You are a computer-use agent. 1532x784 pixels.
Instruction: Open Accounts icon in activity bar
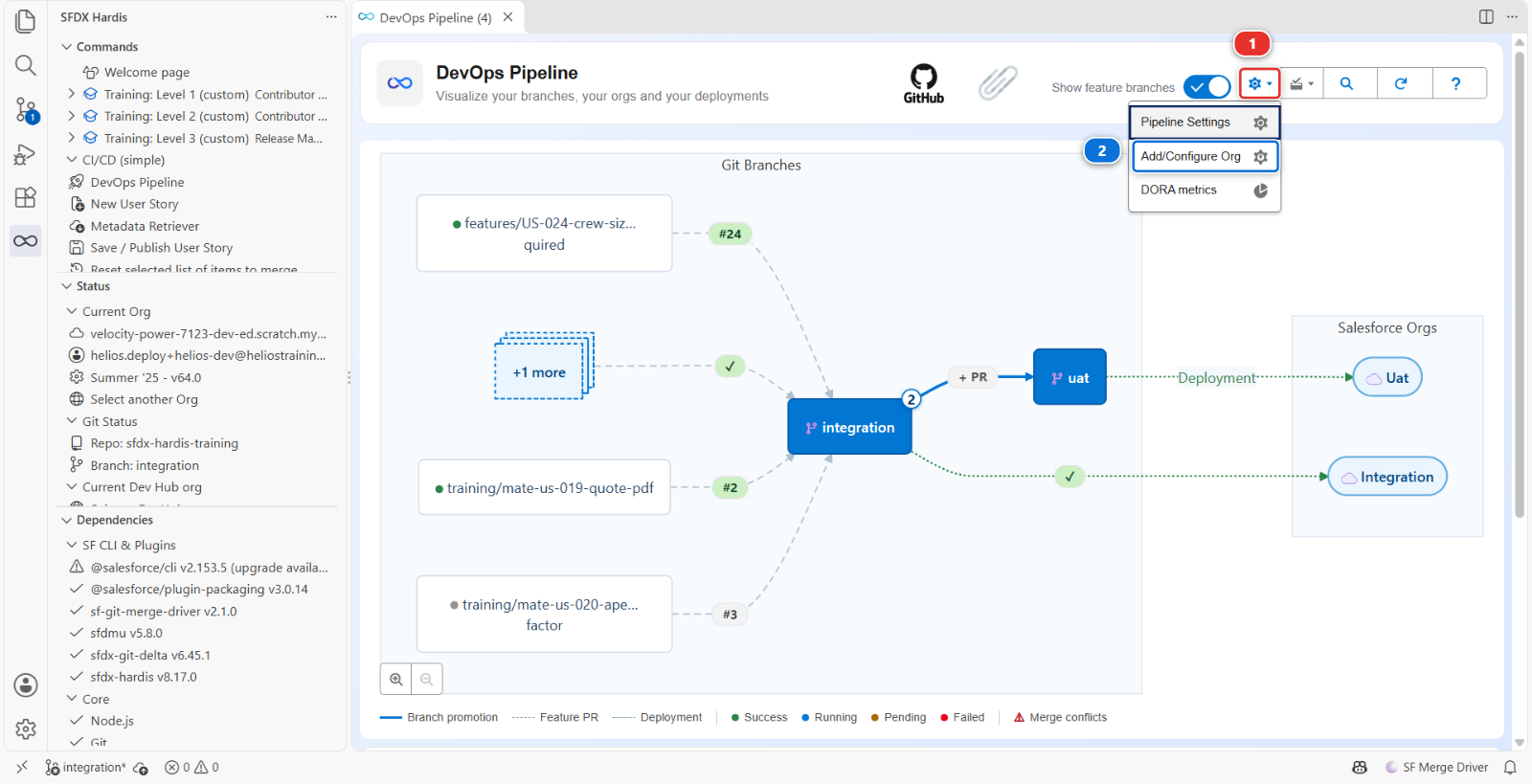coord(26,685)
